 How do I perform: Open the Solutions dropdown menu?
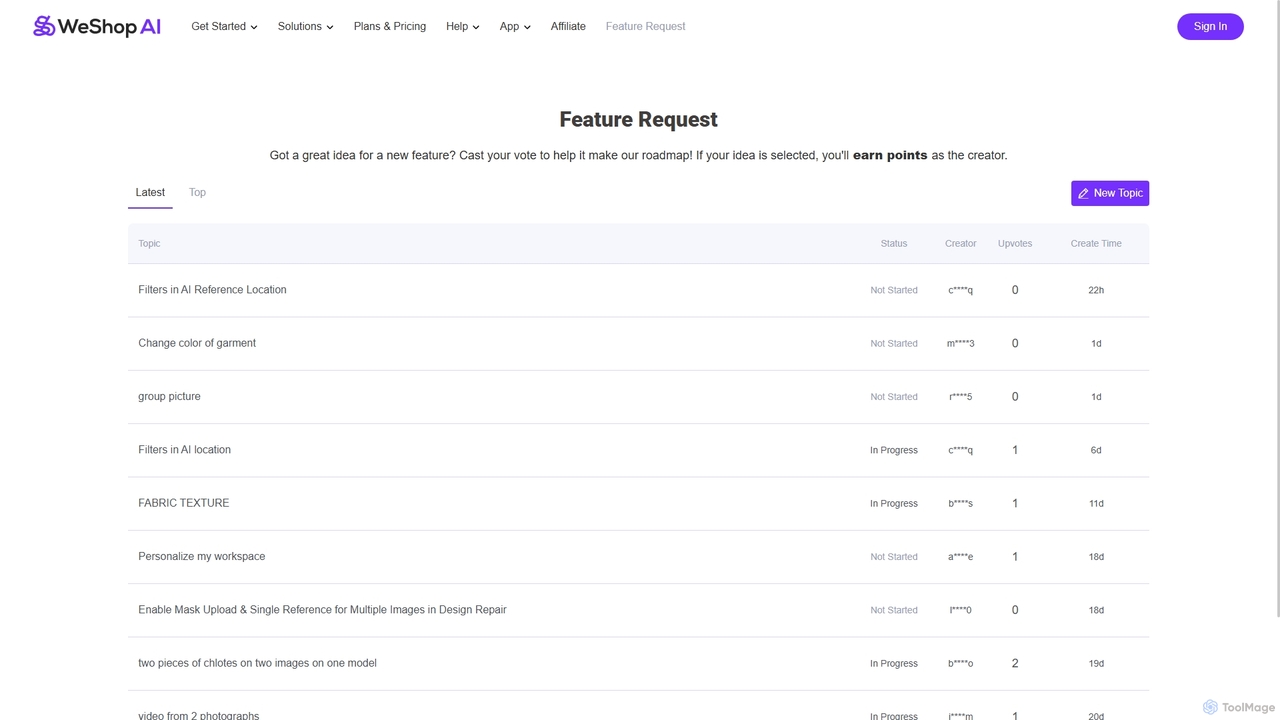(x=305, y=26)
